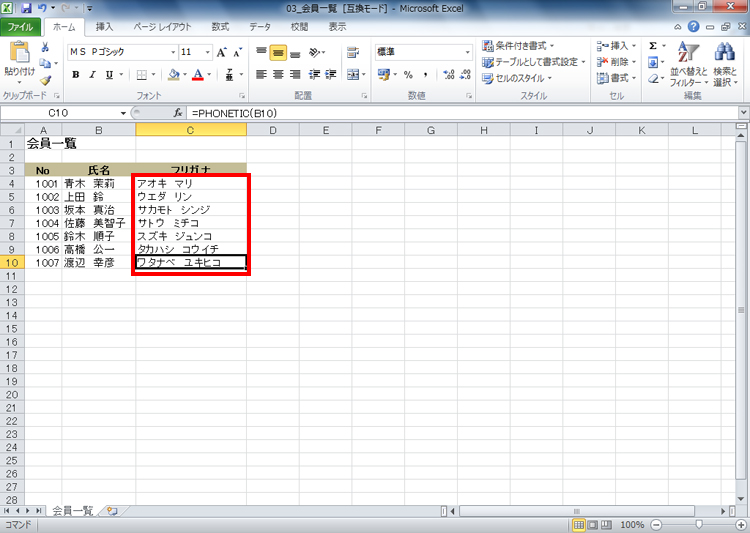750x533 pixels.
Task: Open the 挿入 cells insert dropdown
Action: tap(617, 46)
